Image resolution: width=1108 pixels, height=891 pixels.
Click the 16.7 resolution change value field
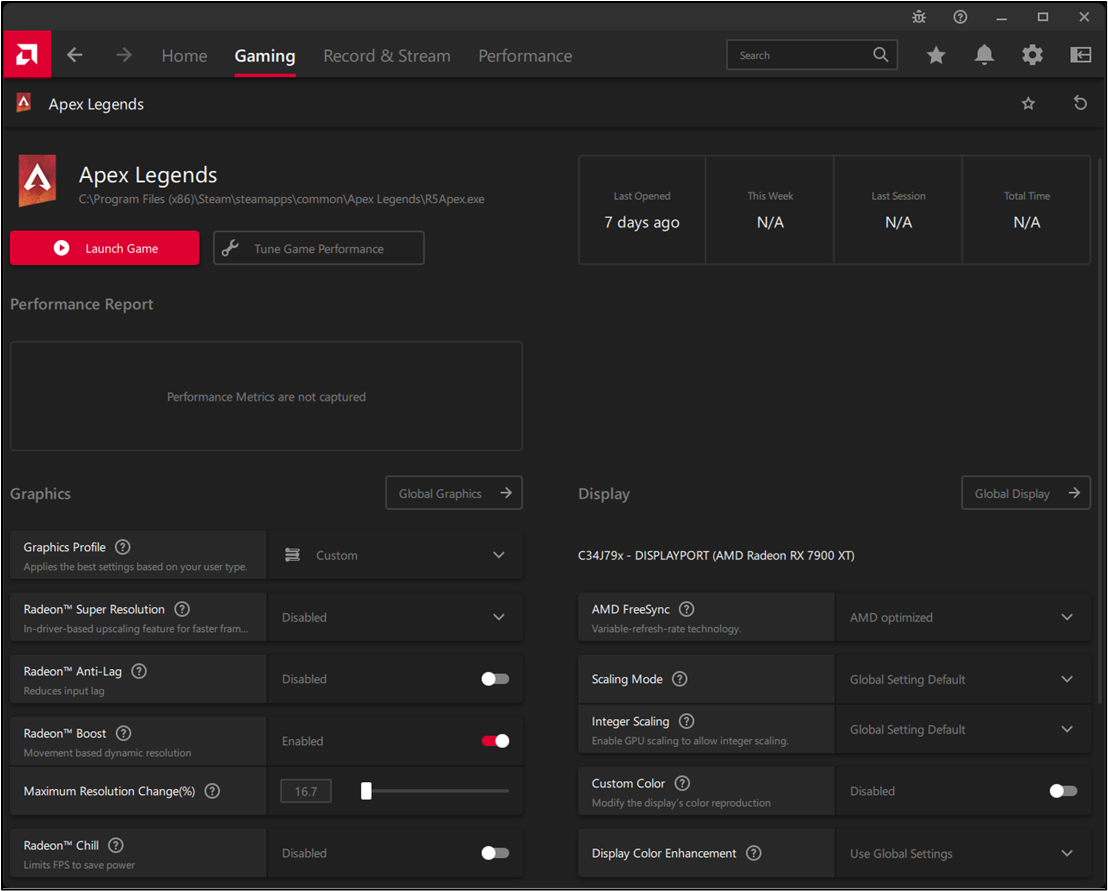pyautogui.click(x=306, y=791)
